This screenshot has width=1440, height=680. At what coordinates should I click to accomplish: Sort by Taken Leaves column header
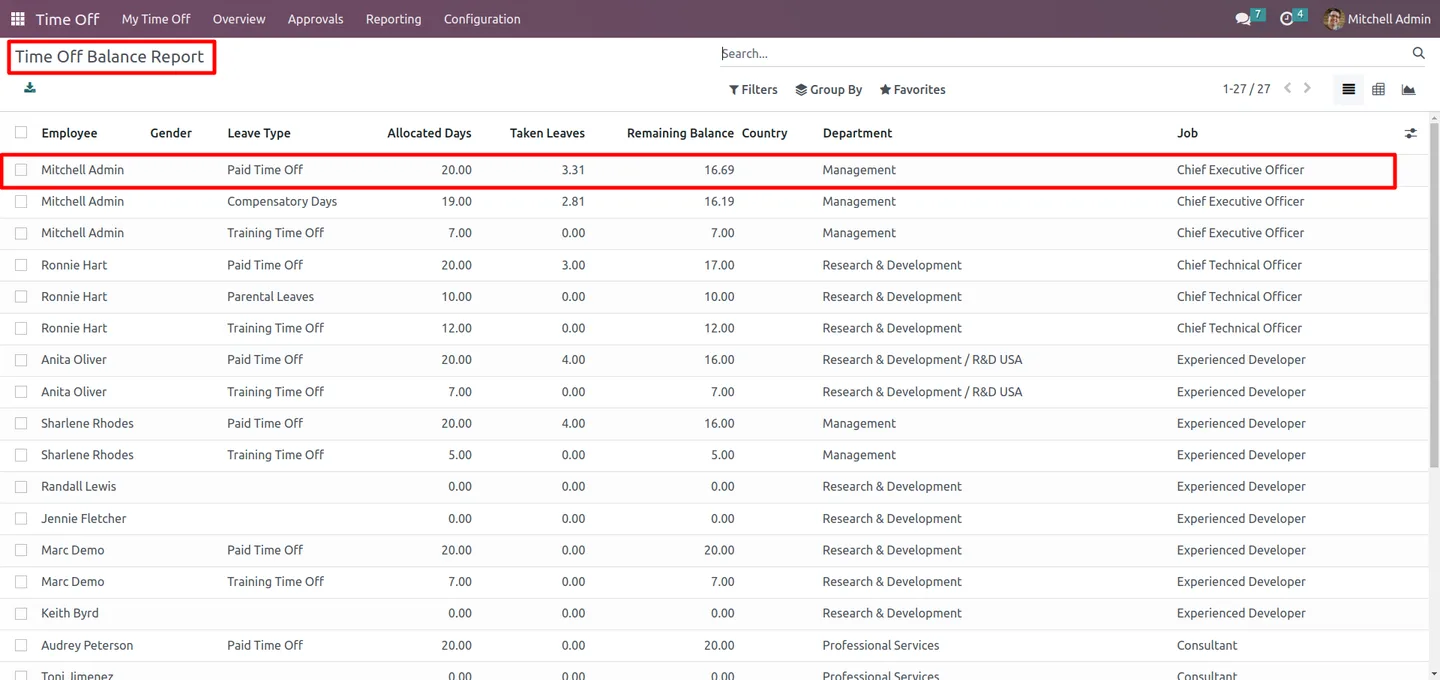click(547, 133)
